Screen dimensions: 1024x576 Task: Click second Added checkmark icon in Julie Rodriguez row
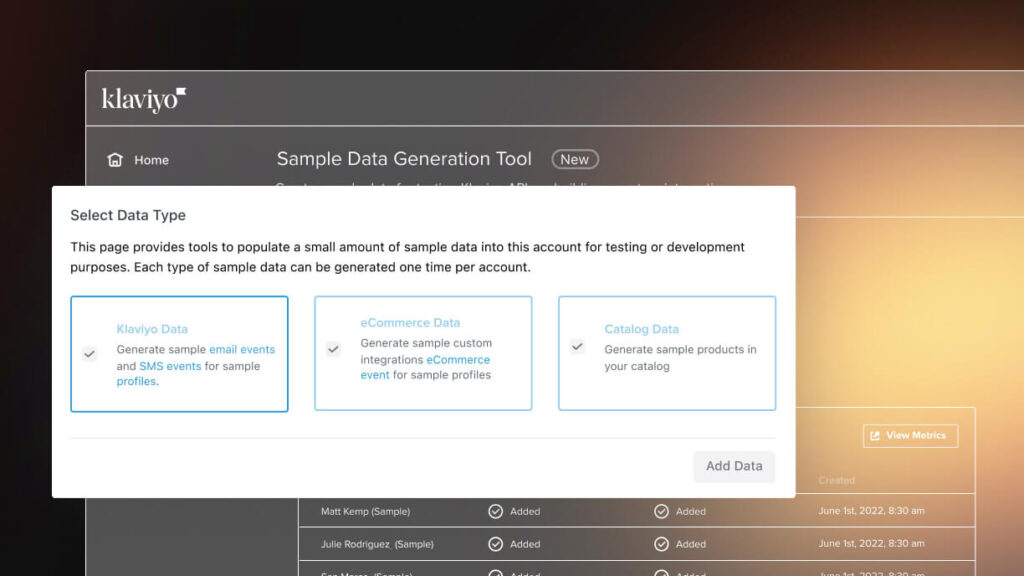(x=661, y=544)
